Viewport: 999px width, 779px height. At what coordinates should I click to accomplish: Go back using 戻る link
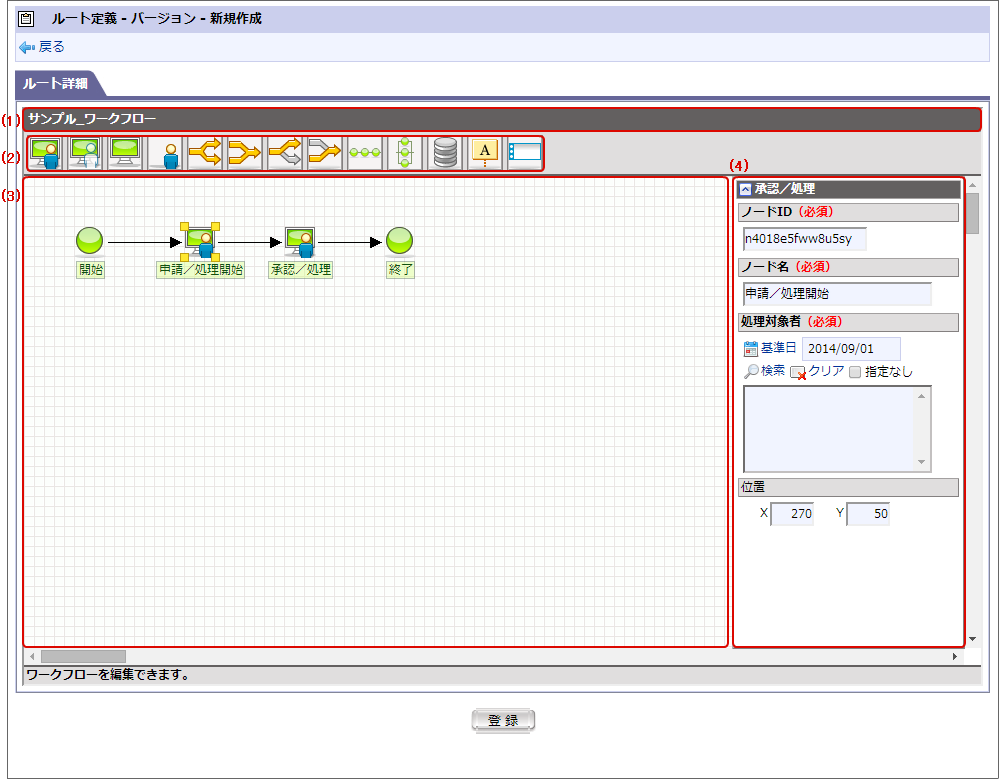pyautogui.click(x=42, y=47)
